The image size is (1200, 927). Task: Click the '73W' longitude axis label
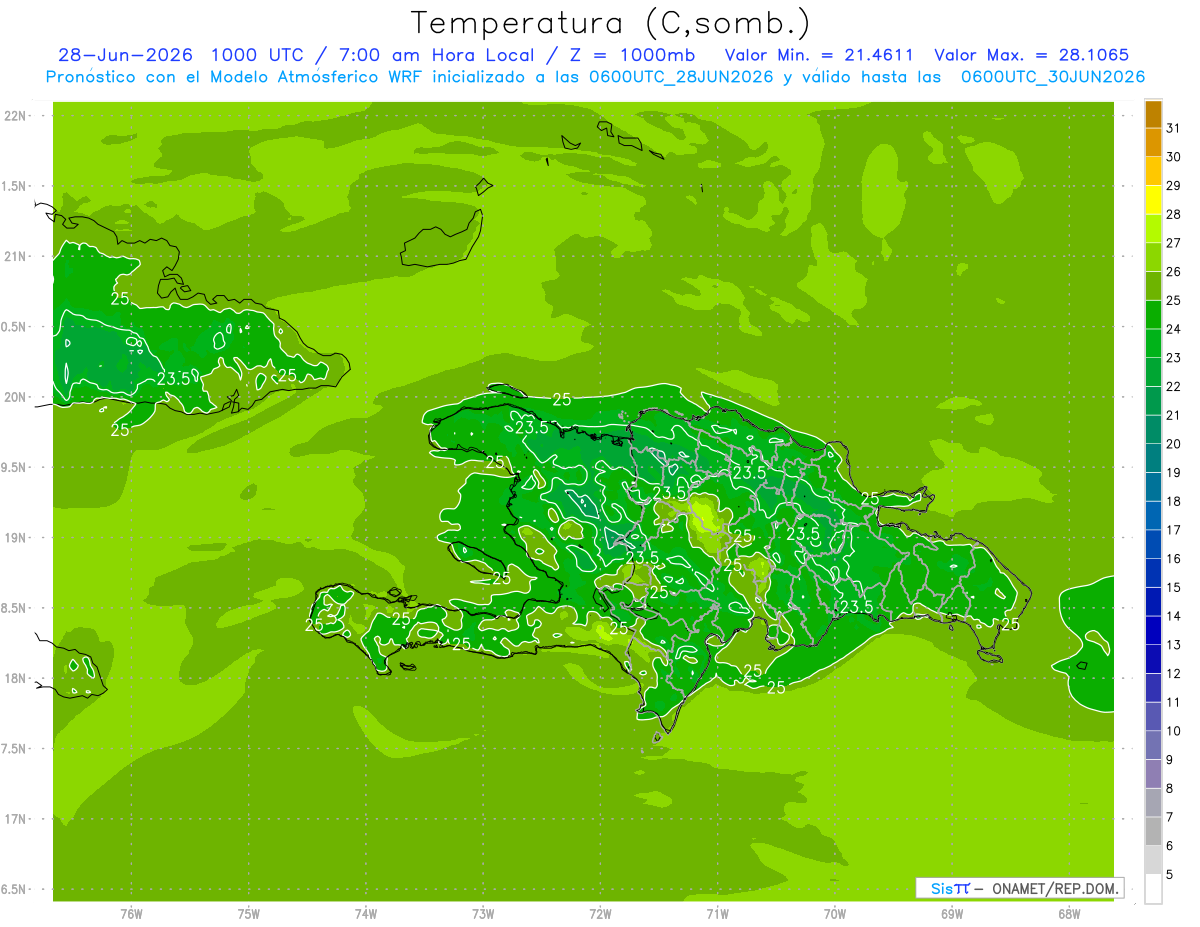point(483,913)
